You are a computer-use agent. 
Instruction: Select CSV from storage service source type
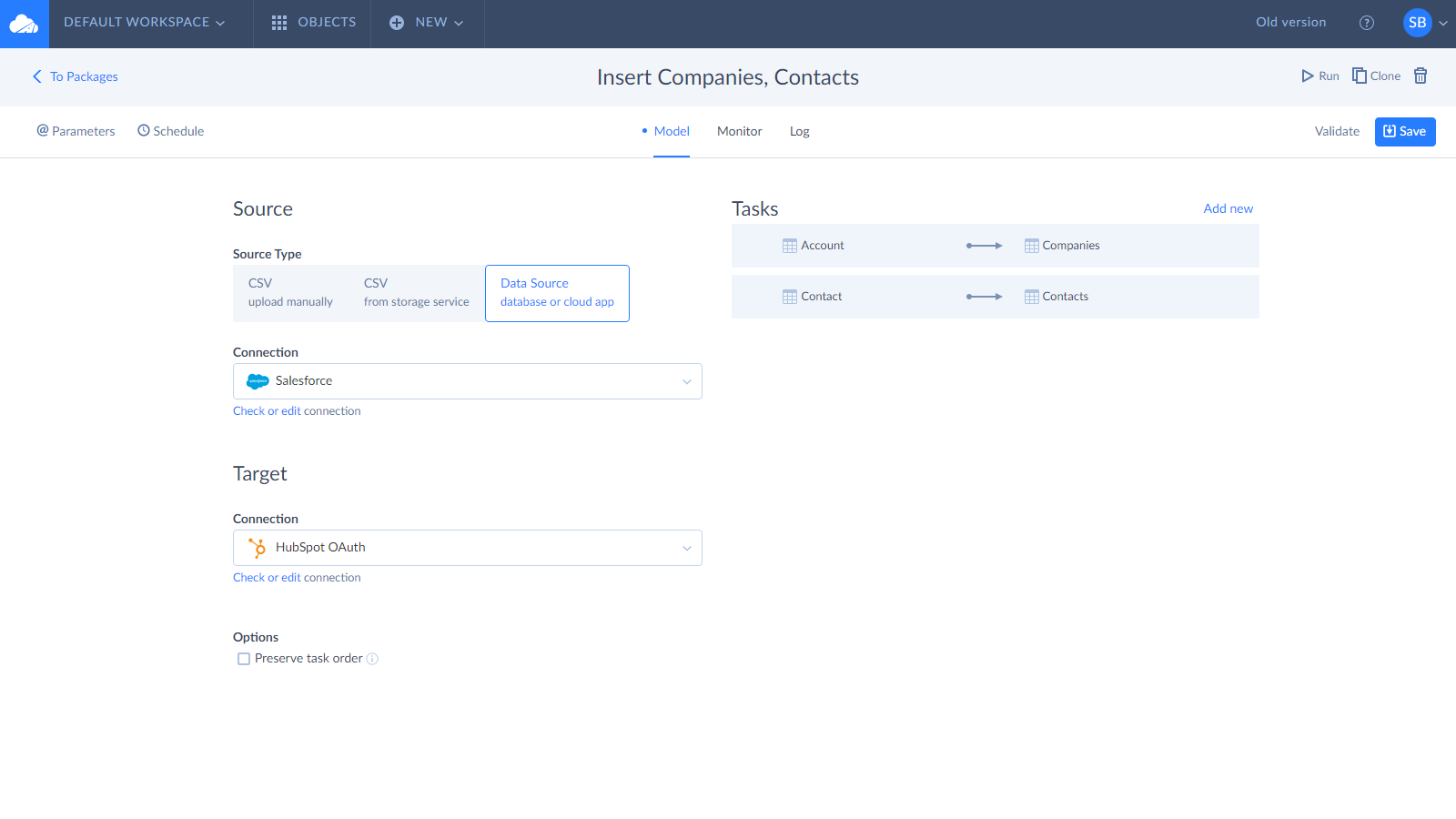tap(417, 293)
